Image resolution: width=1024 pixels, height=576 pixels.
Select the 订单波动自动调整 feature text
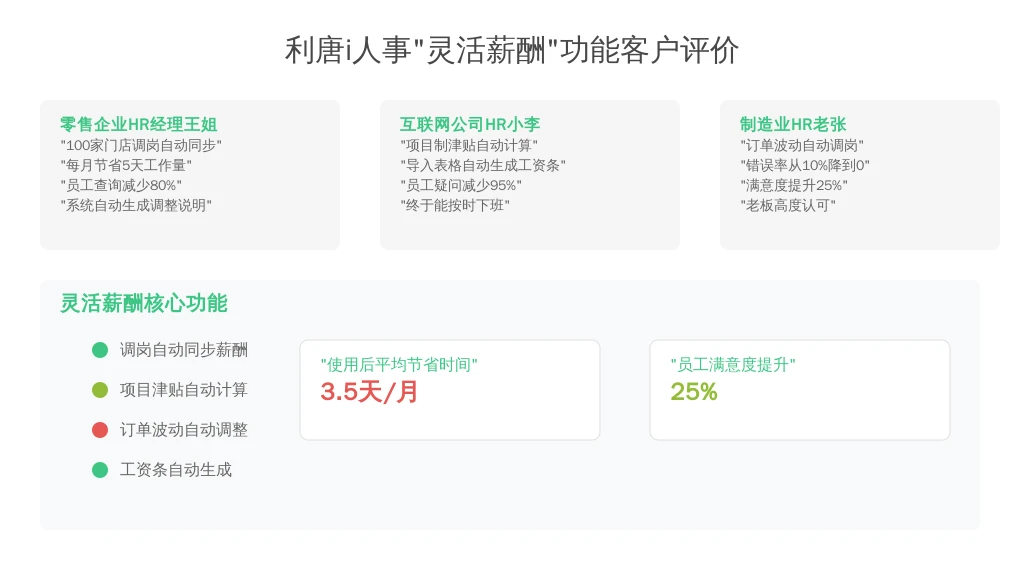(x=184, y=430)
